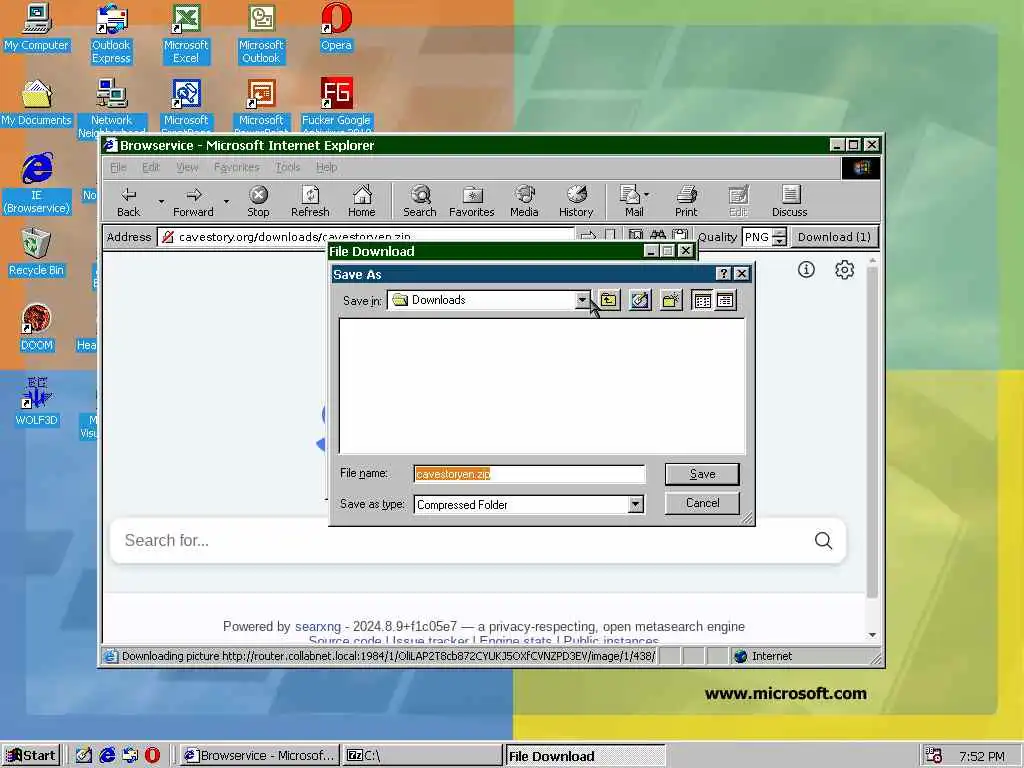The image size is (1024, 768).
Task: Click the Address bar URL field
Action: coord(366,236)
